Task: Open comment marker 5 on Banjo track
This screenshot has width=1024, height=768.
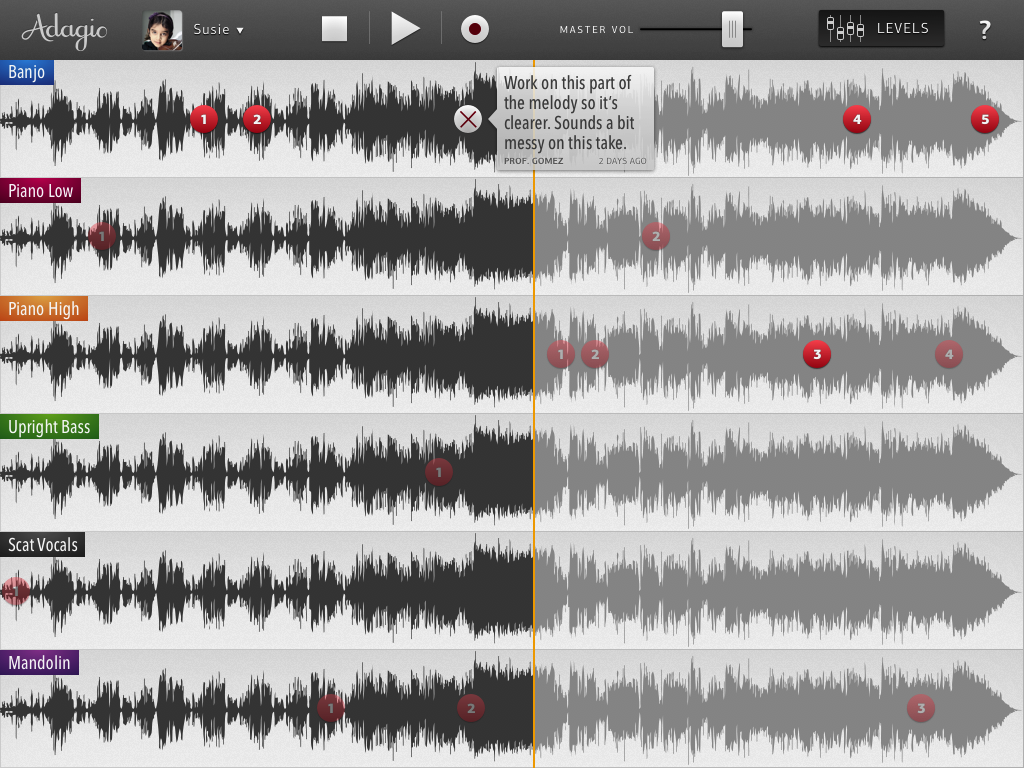Action: (x=985, y=119)
